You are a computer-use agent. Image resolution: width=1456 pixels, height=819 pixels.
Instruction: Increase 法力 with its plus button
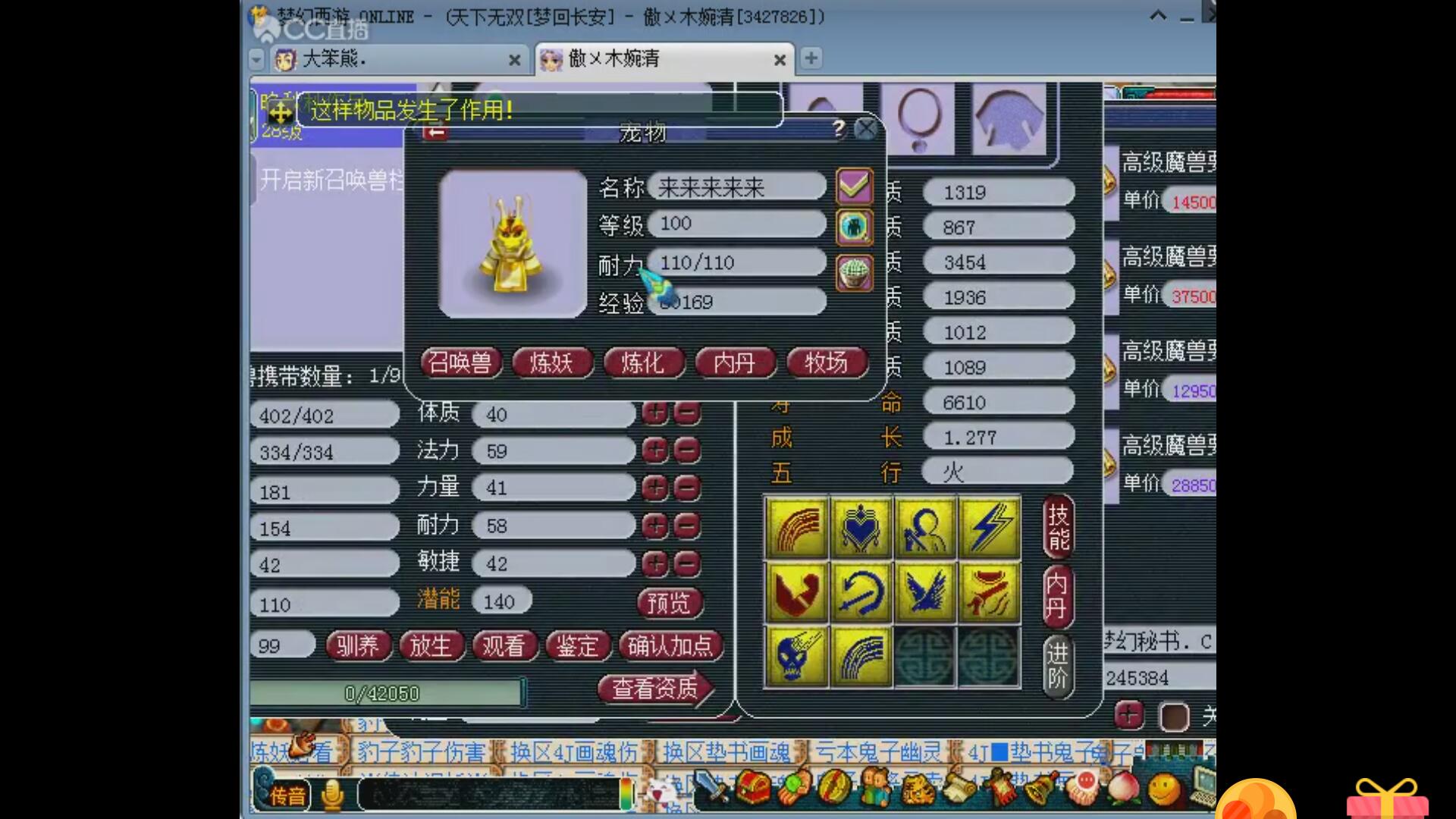point(655,450)
